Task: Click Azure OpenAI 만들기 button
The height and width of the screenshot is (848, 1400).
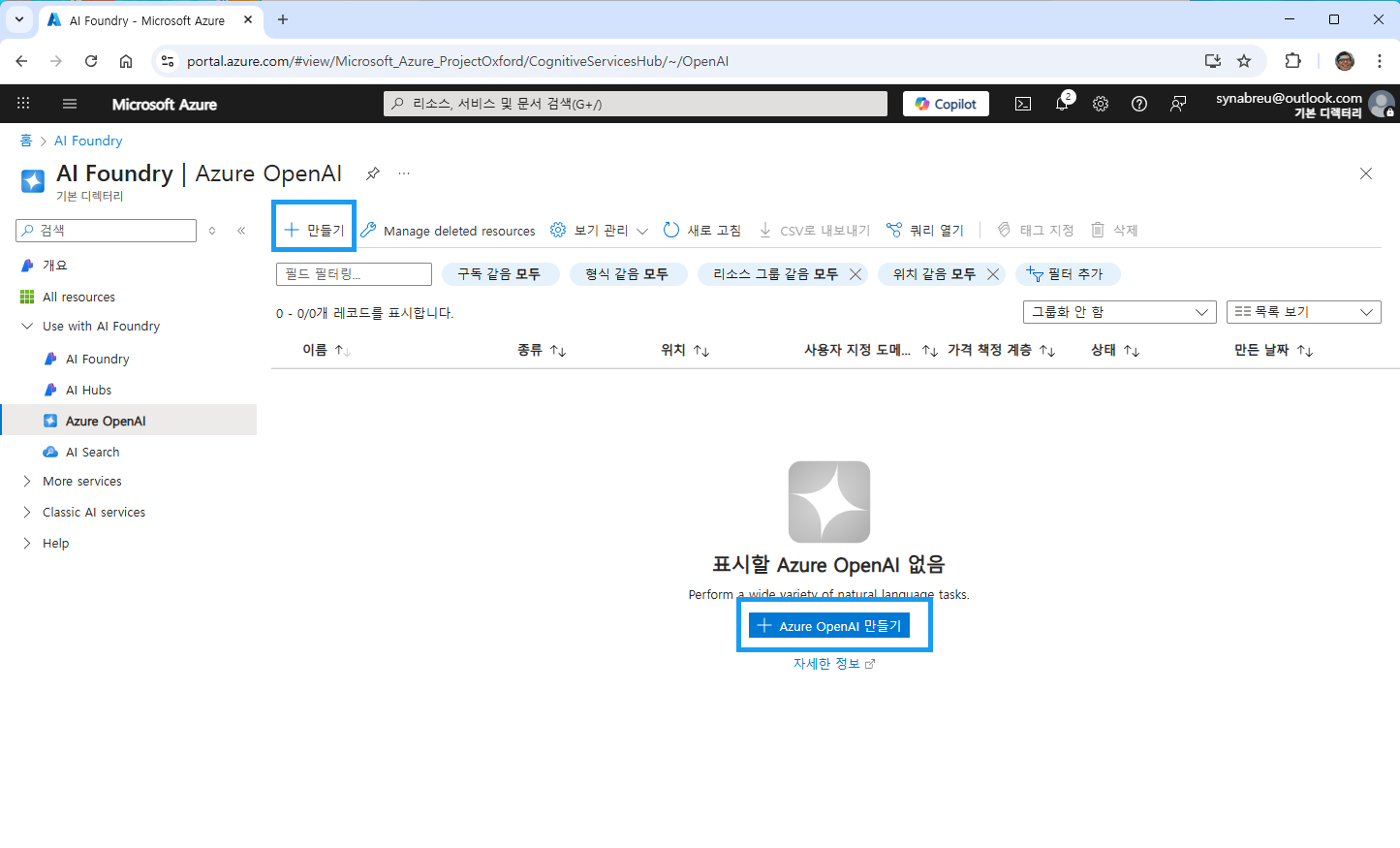Action: pyautogui.click(x=829, y=626)
